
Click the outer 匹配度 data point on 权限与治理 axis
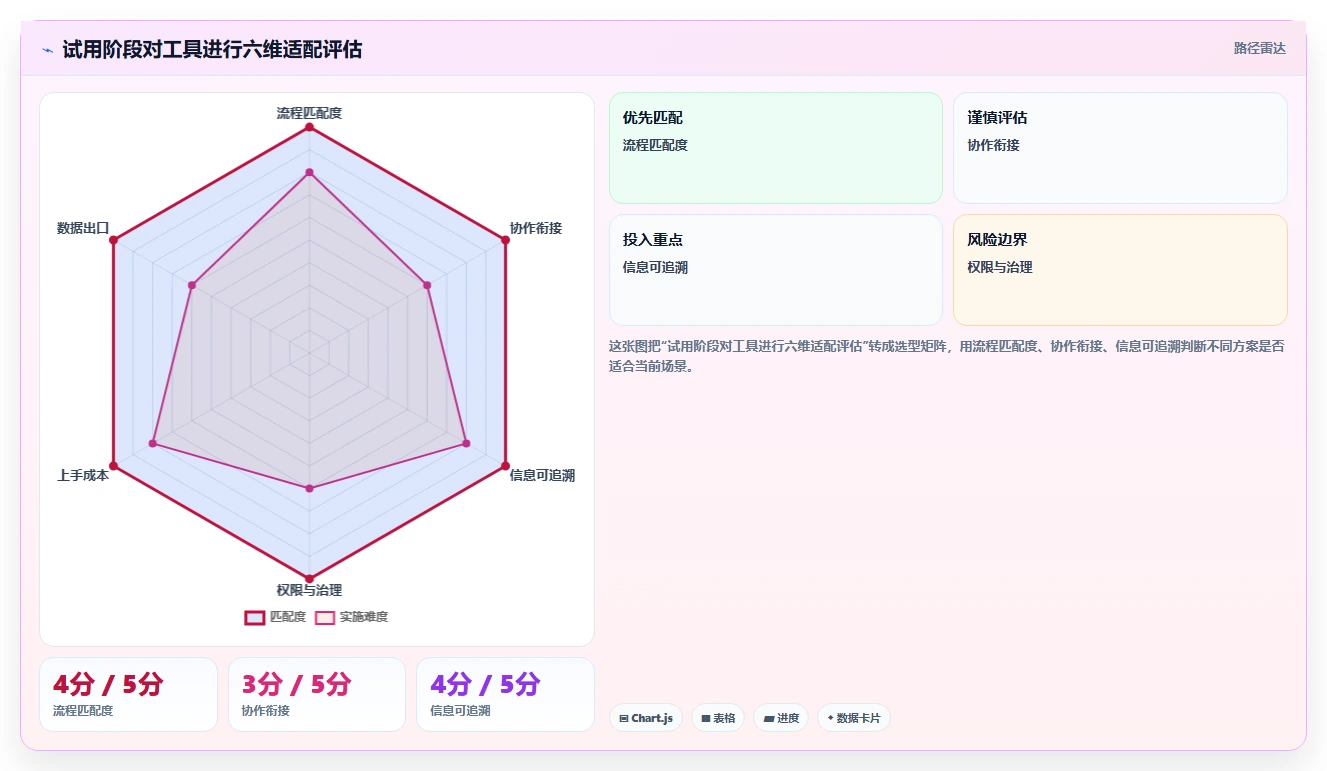point(309,579)
